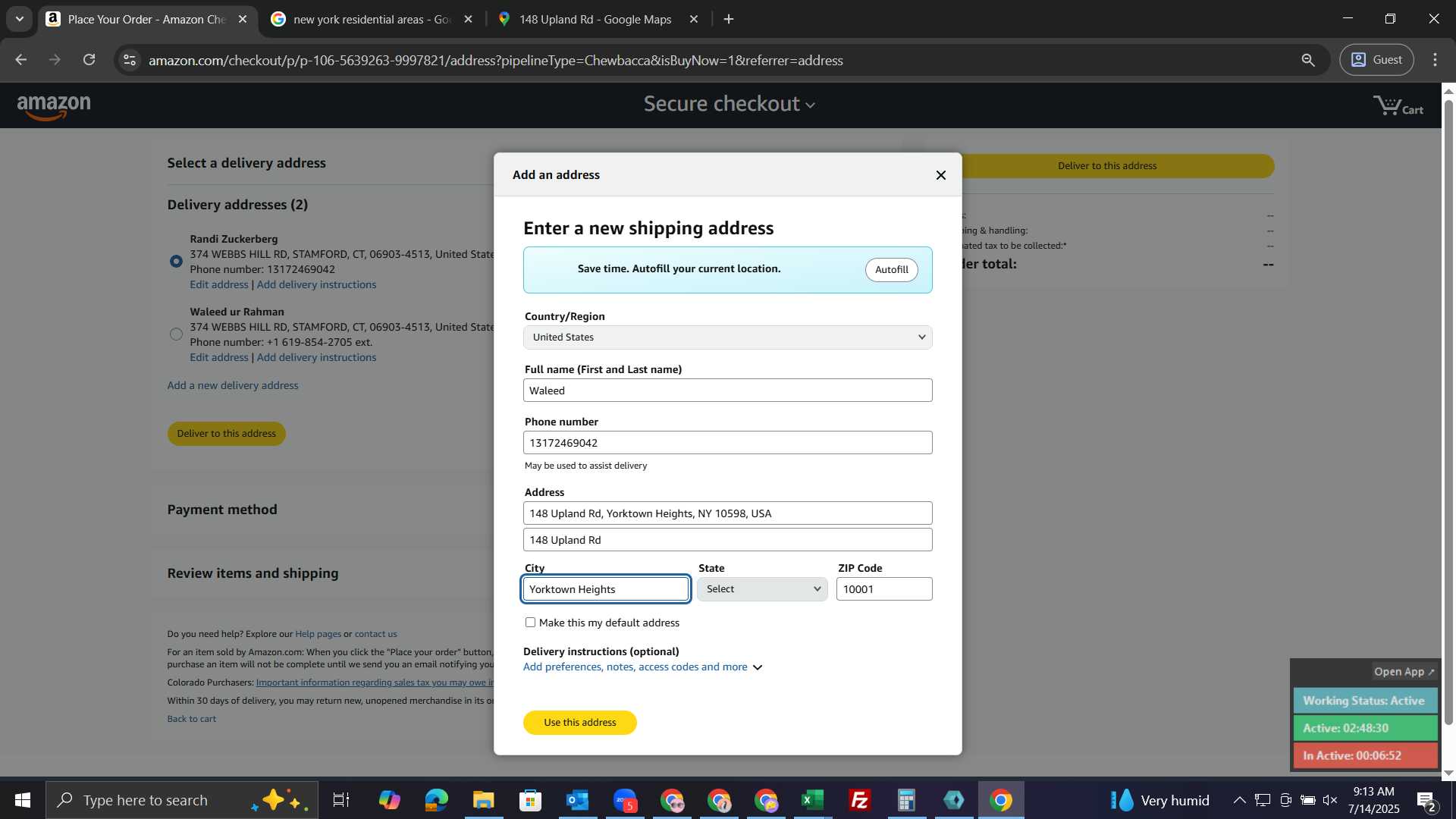Add delivery instructions for Waleed ur Rahman

click(x=316, y=358)
